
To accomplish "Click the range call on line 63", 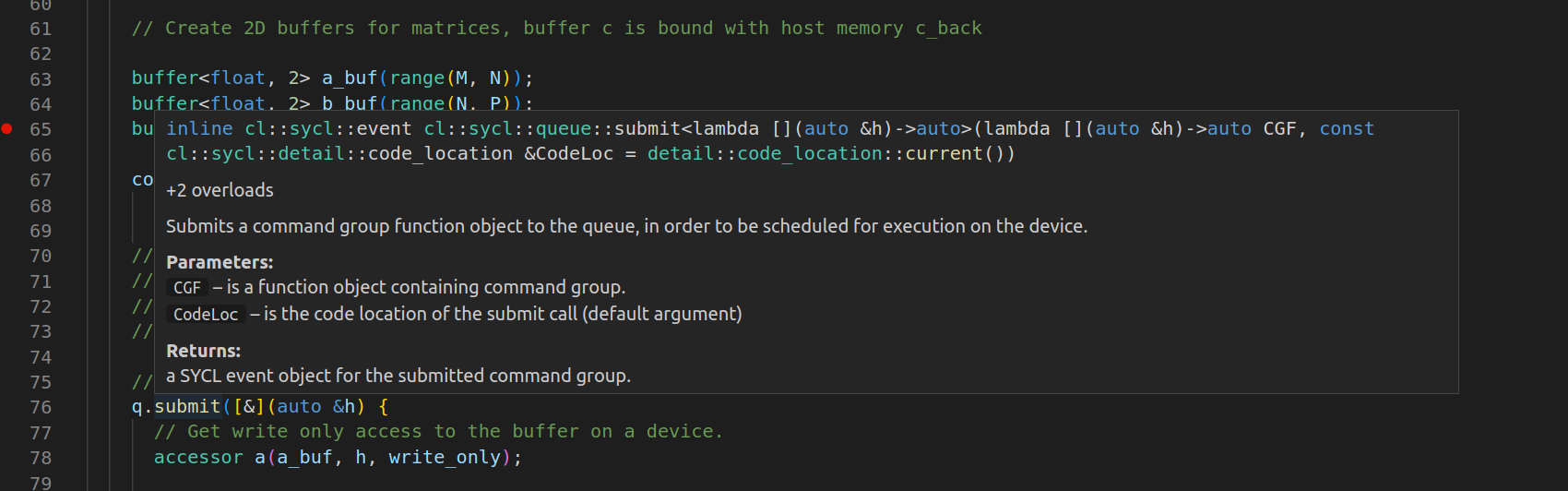I will [x=417, y=78].
